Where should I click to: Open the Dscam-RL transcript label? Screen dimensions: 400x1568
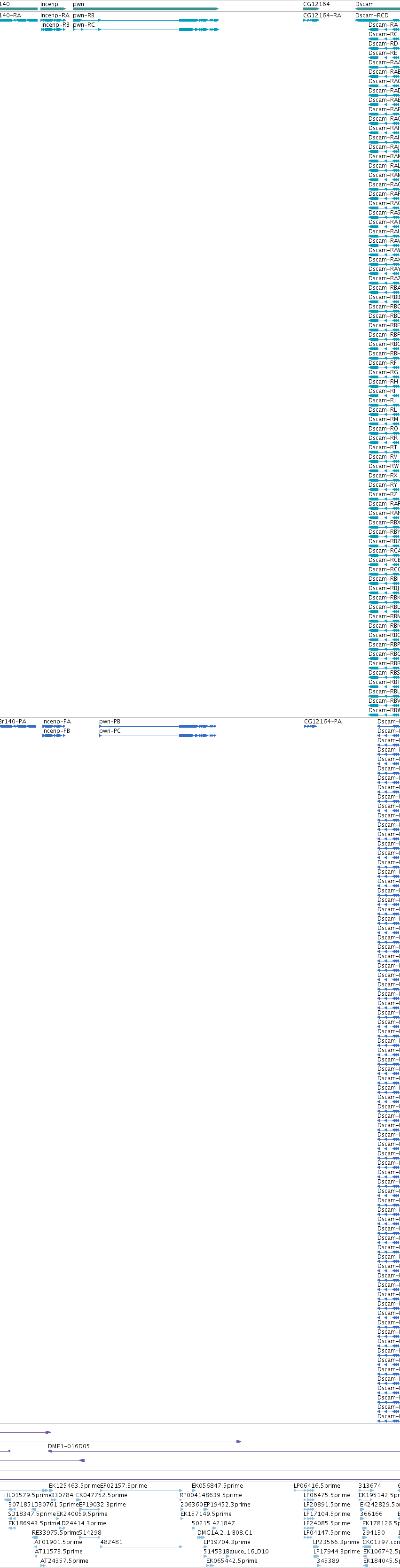coord(382,410)
